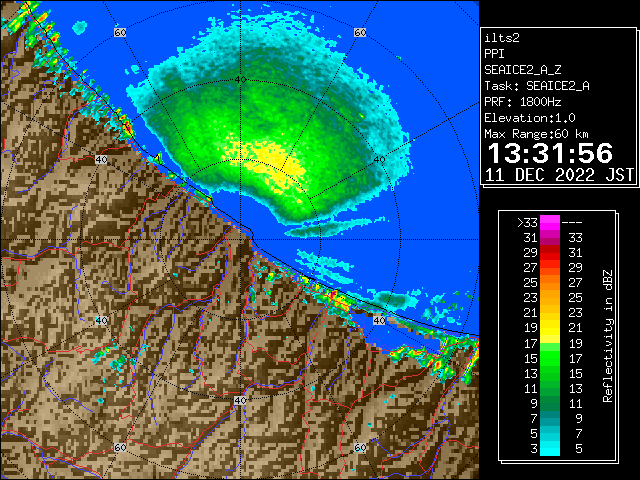This screenshot has height=480, width=640.
Task: Click the "Max Range:60 km" line
Action: (536, 134)
